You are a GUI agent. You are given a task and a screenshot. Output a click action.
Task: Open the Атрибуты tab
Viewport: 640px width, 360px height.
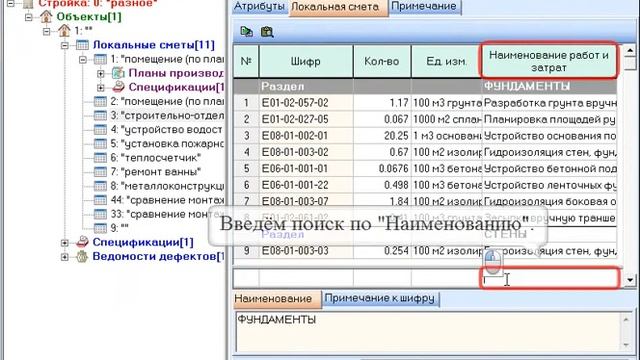[x=260, y=7]
